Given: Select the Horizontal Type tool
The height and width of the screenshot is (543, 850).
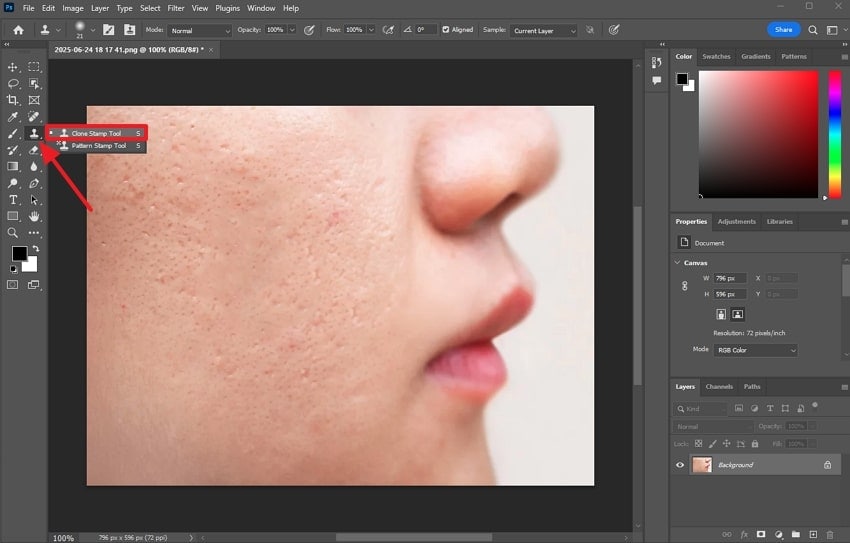Looking at the screenshot, I should point(12,200).
